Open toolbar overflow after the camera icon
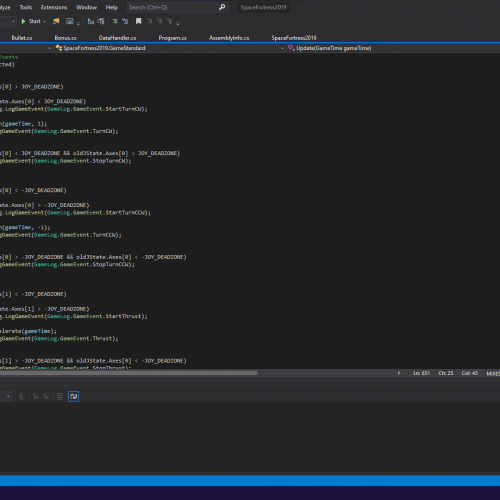 pos(78,23)
